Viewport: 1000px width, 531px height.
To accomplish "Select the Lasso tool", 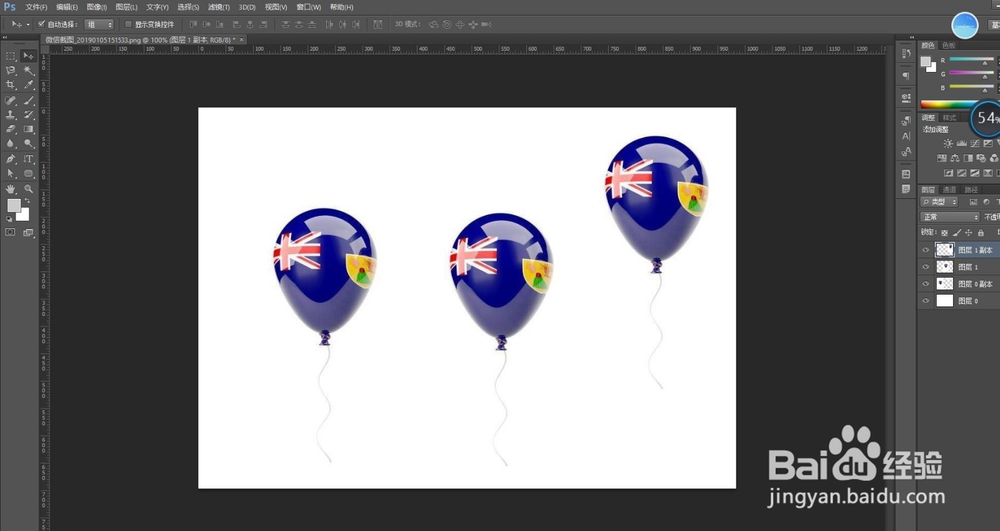I will (10, 70).
